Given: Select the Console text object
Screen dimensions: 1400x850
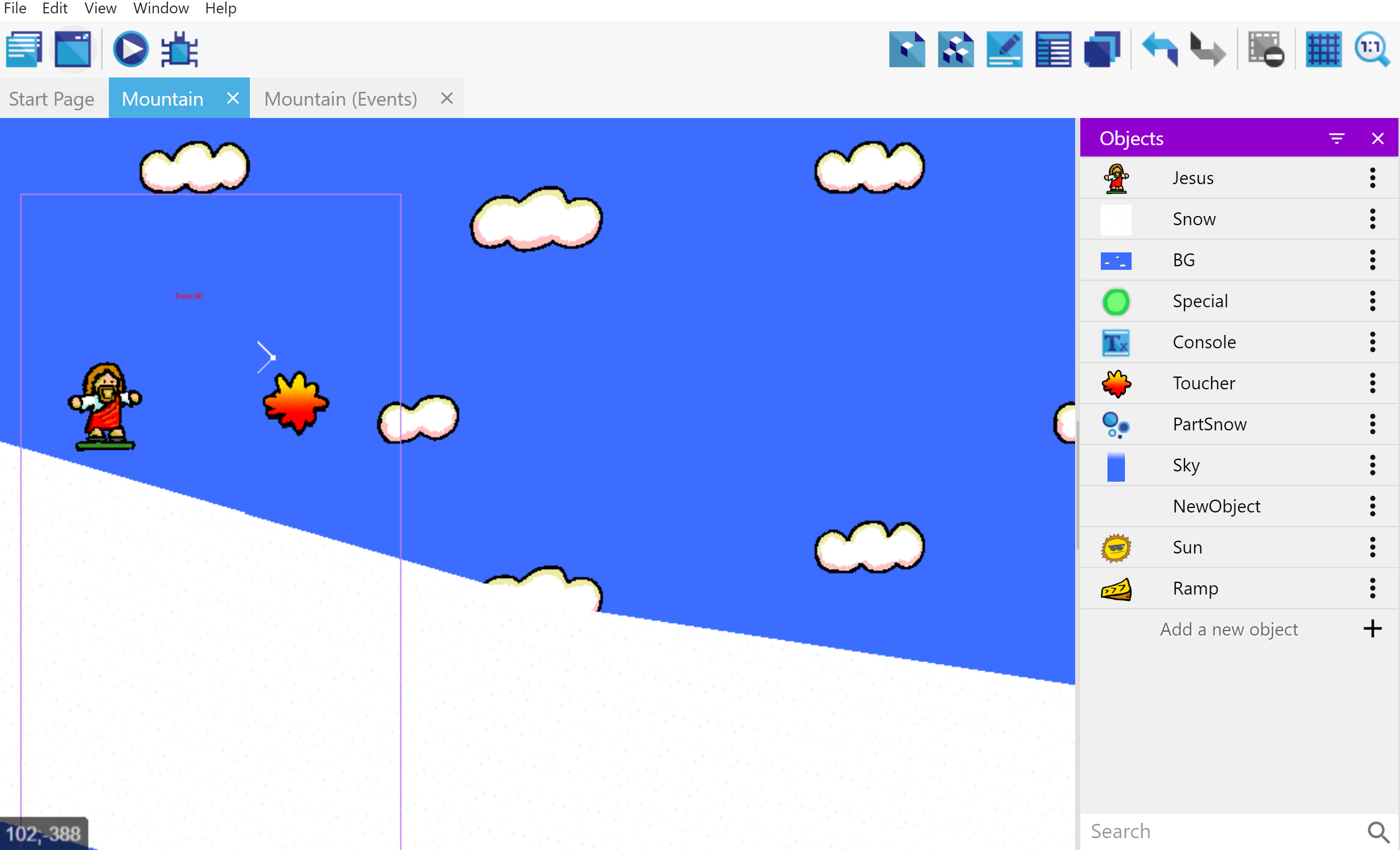Looking at the screenshot, I should [1239, 342].
